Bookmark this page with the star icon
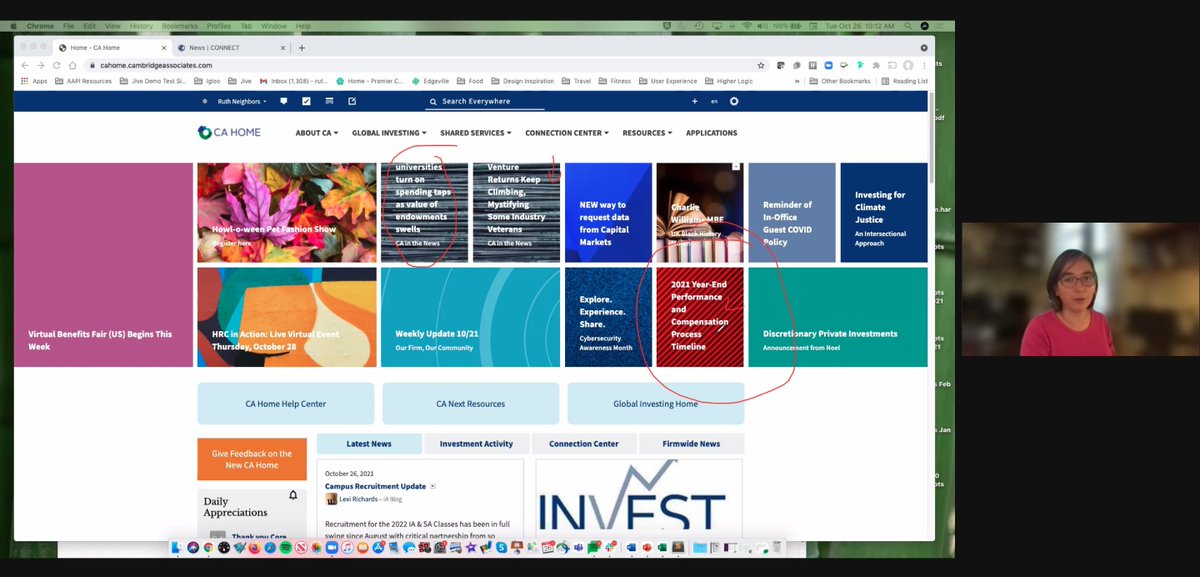The width and height of the screenshot is (1200, 577). tap(761, 65)
